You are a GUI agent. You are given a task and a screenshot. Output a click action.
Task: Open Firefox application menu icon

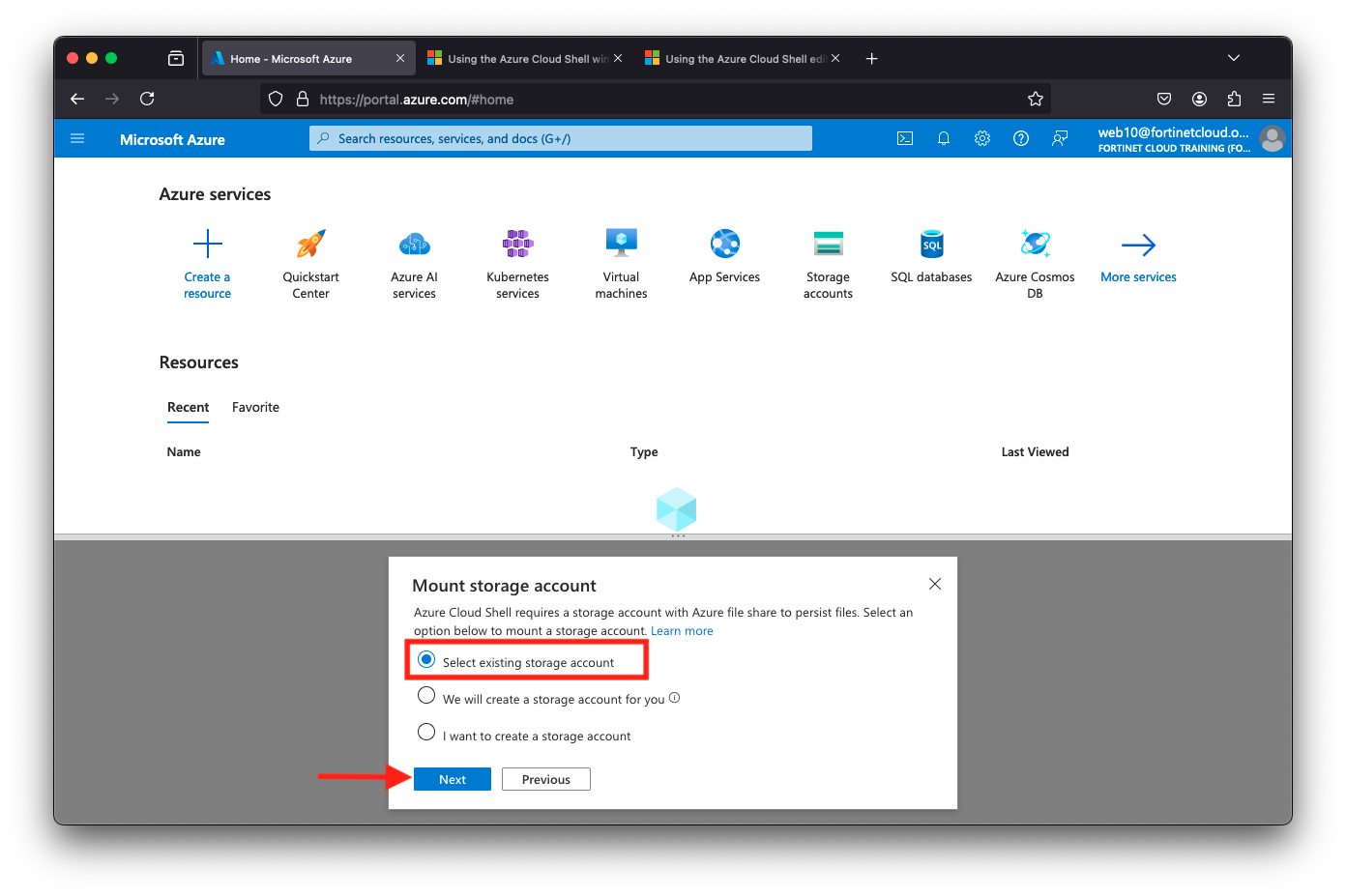[x=1269, y=99]
